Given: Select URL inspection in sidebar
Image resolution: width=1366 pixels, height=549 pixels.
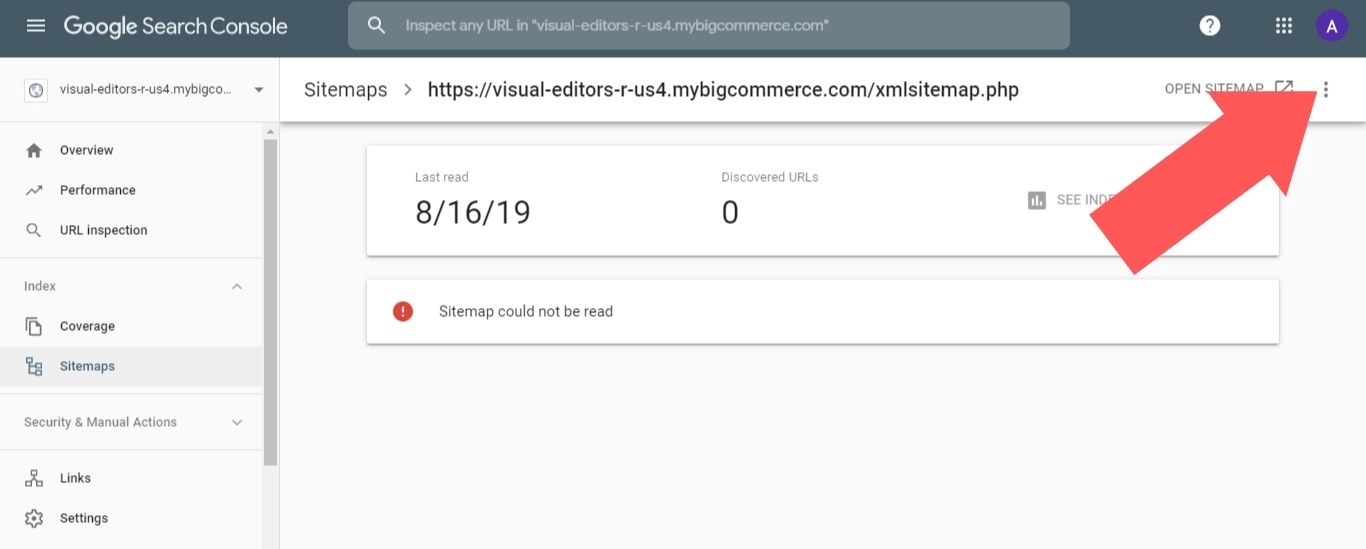Looking at the screenshot, I should (103, 230).
